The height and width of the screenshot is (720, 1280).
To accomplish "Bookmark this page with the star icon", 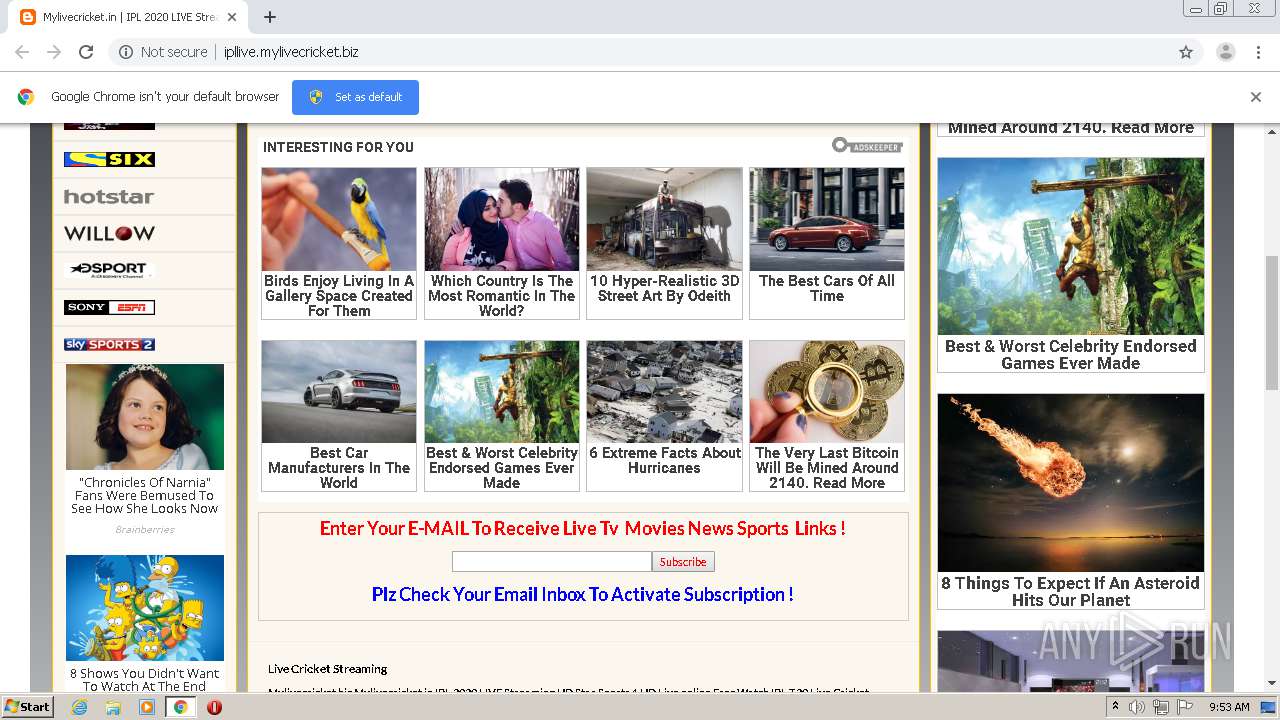I will pos(1186,52).
